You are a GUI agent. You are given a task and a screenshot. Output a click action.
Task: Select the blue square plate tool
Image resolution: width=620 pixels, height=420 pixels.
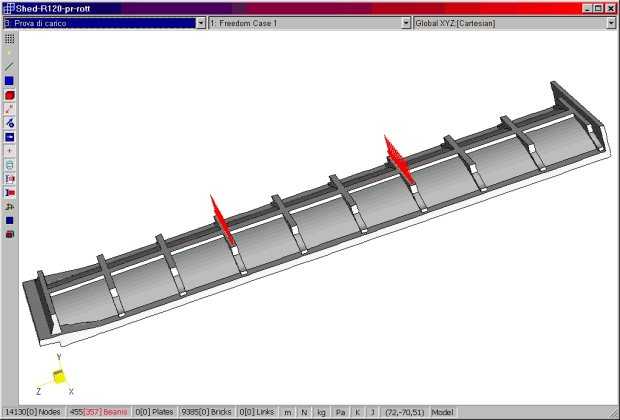pyautogui.click(x=9, y=81)
